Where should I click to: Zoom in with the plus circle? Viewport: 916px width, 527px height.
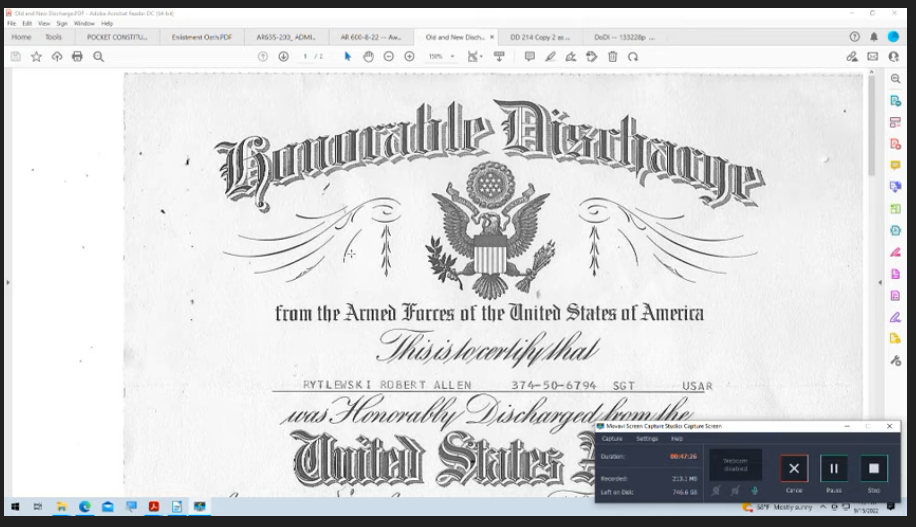410,57
